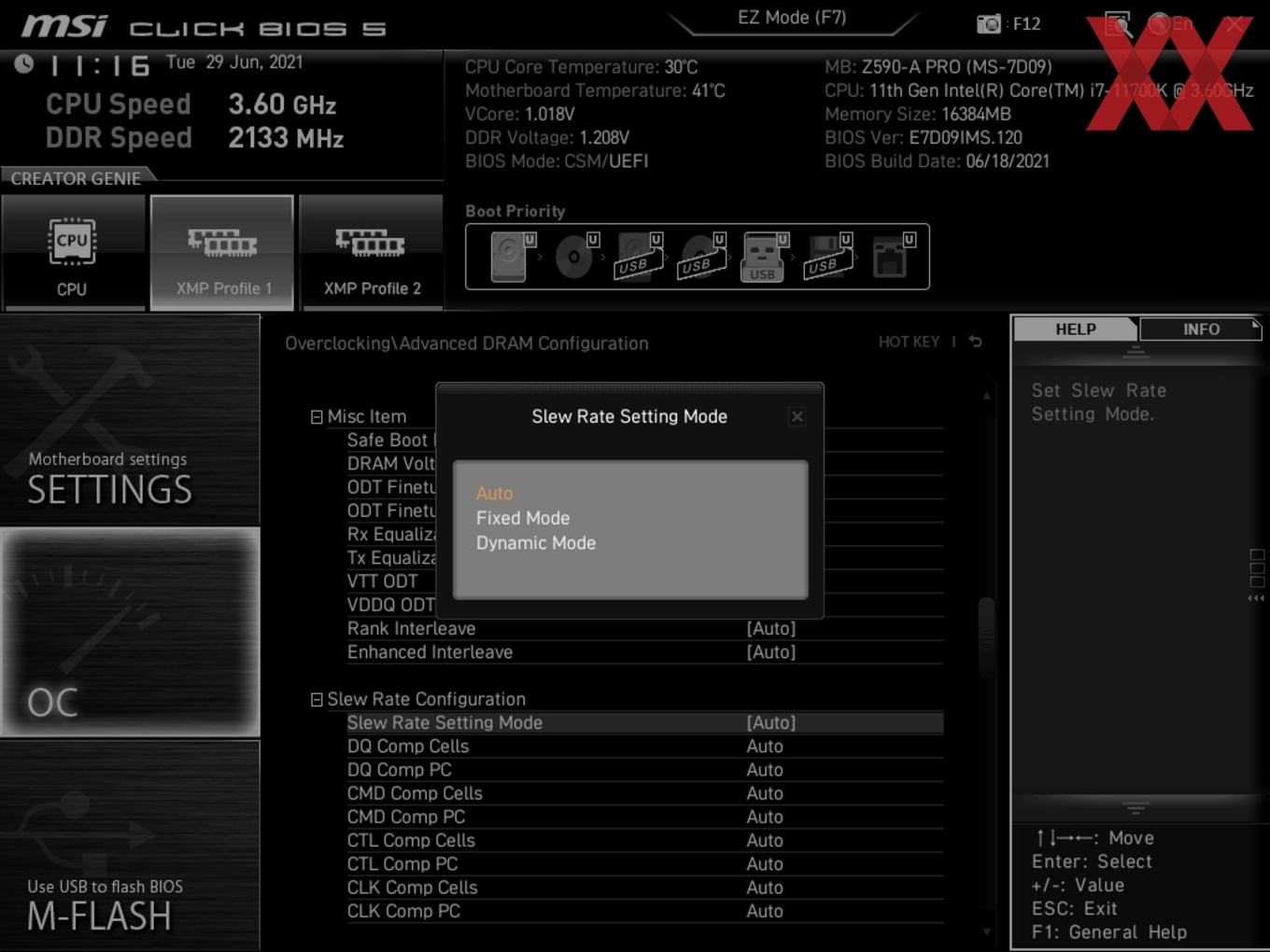Viewport: 1270px width, 952px height.
Task: Click the Boot Priority heading
Action: coord(515,211)
